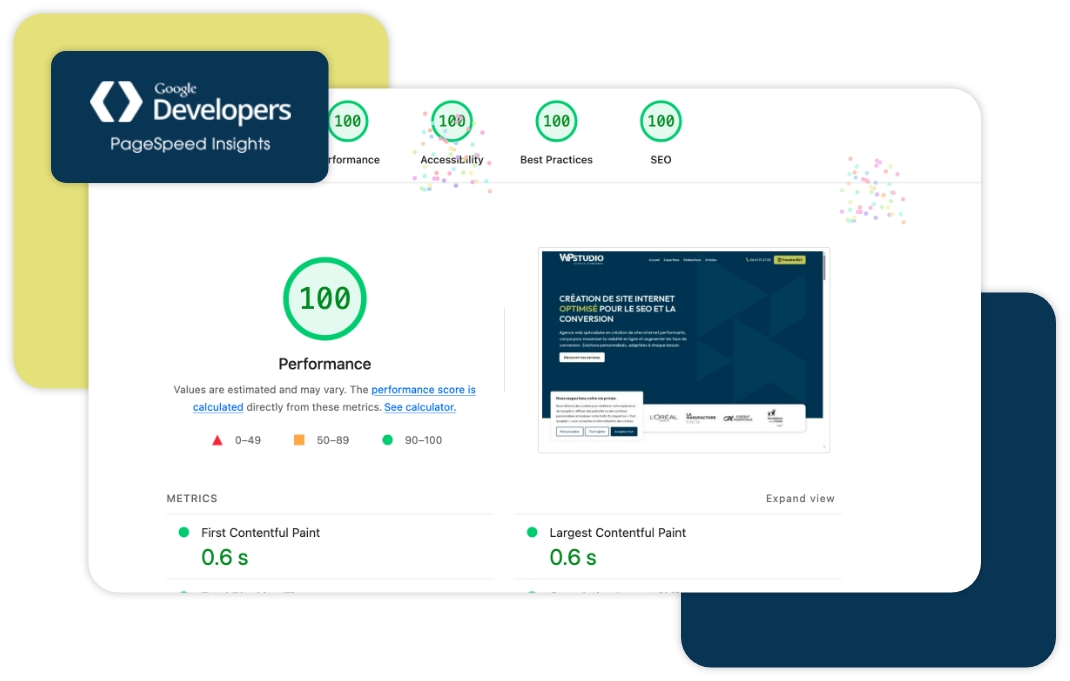Open the See calculator link

pos(420,408)
